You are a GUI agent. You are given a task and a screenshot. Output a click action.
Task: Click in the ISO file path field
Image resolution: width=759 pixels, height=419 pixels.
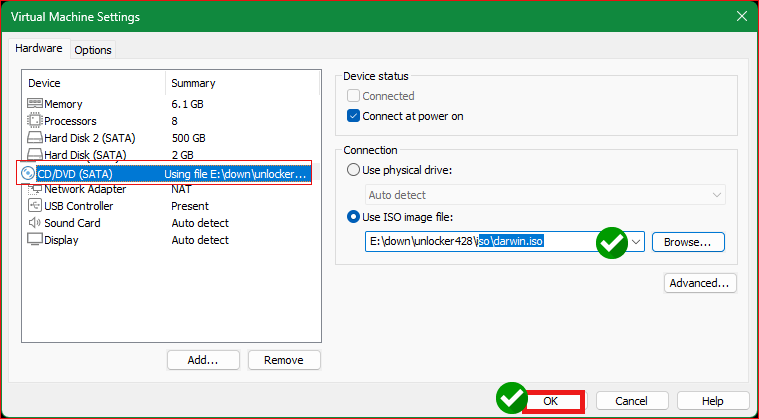coord(497,241)
